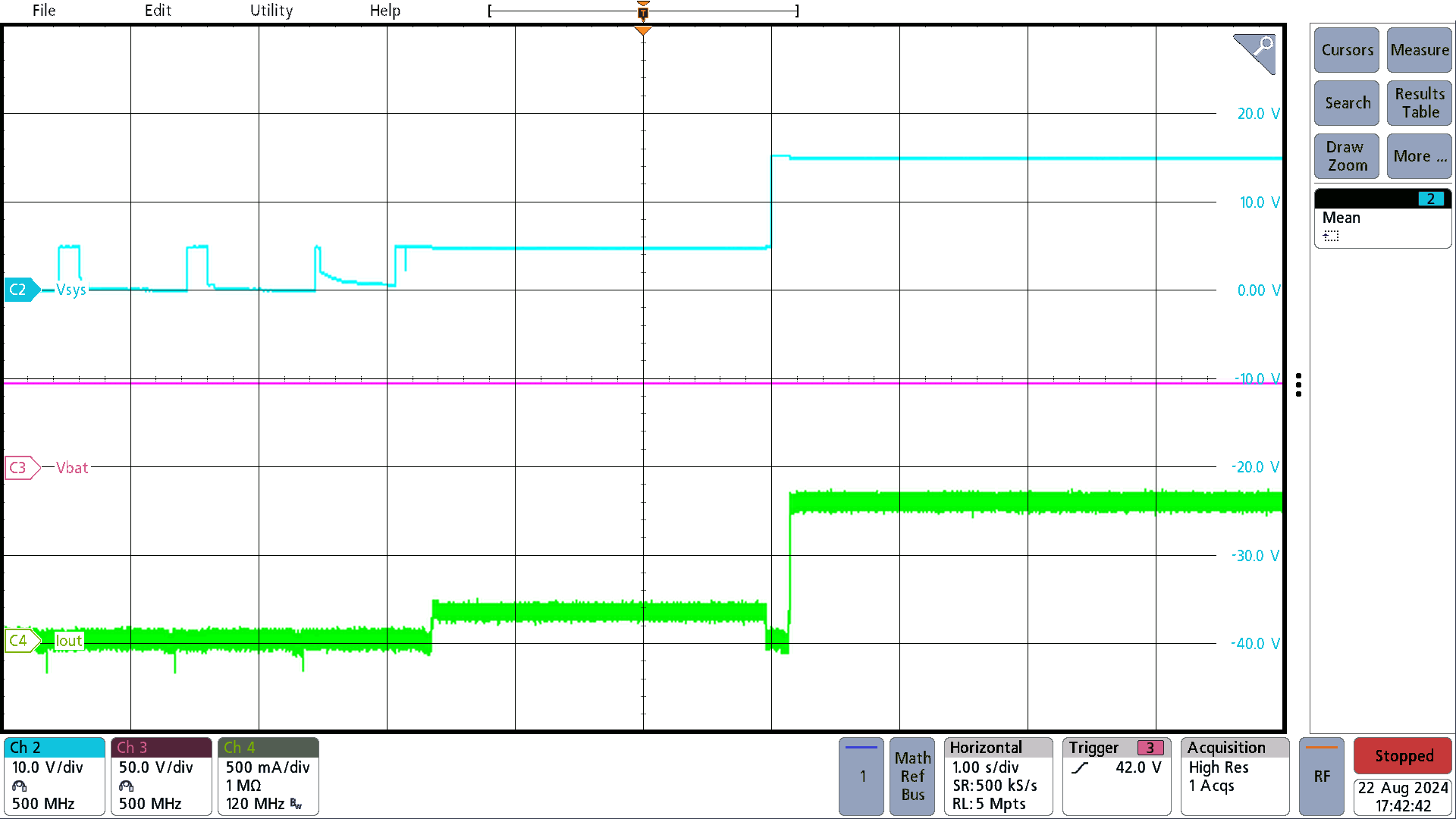This screenshot has width=1456, height=819.
Task: Open the Edit menu
Action: tap(158, 11)
